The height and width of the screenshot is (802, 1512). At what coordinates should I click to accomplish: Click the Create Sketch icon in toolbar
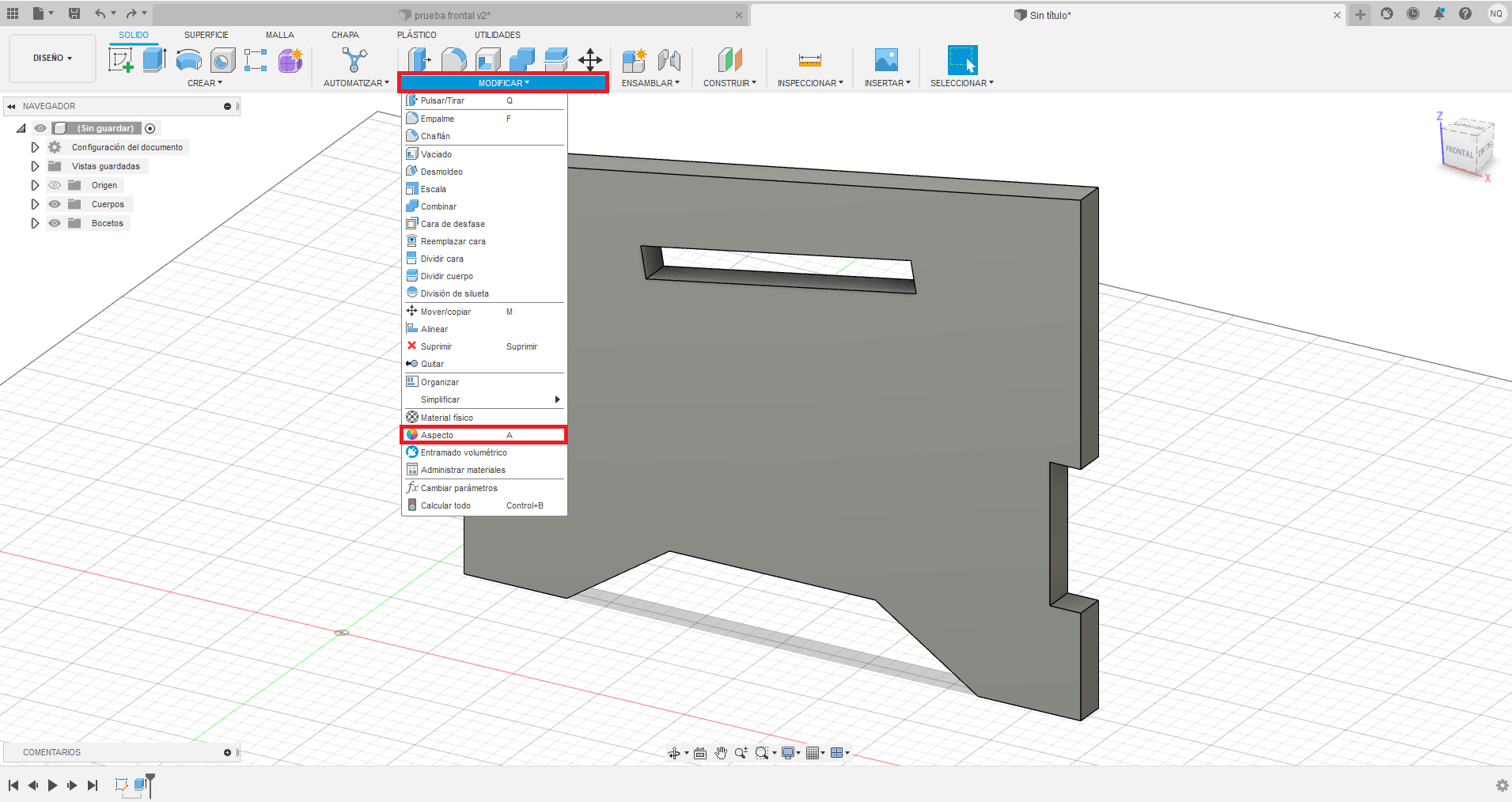tap(121, 60)
